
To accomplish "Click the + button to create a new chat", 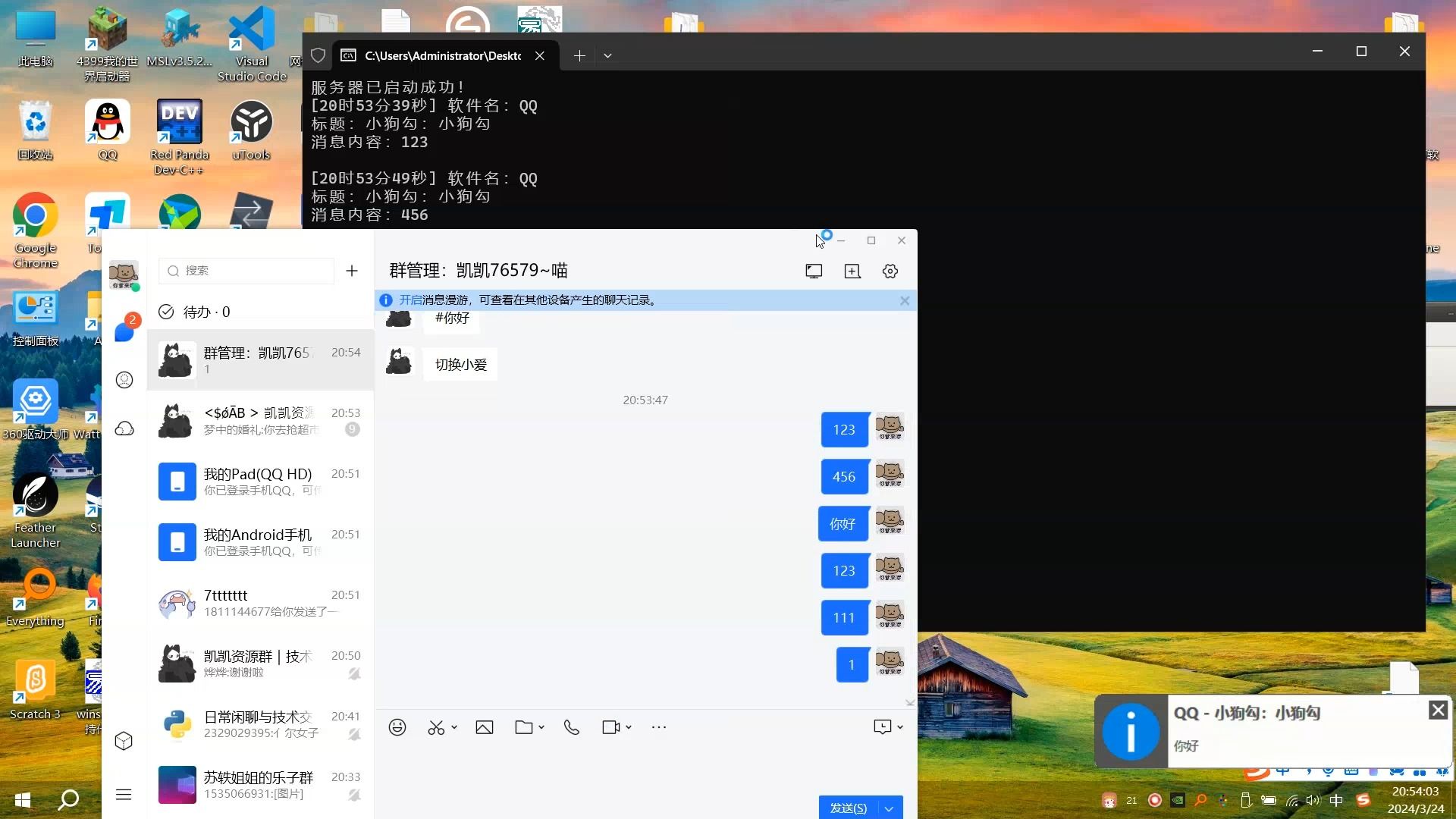I will 351,271.
